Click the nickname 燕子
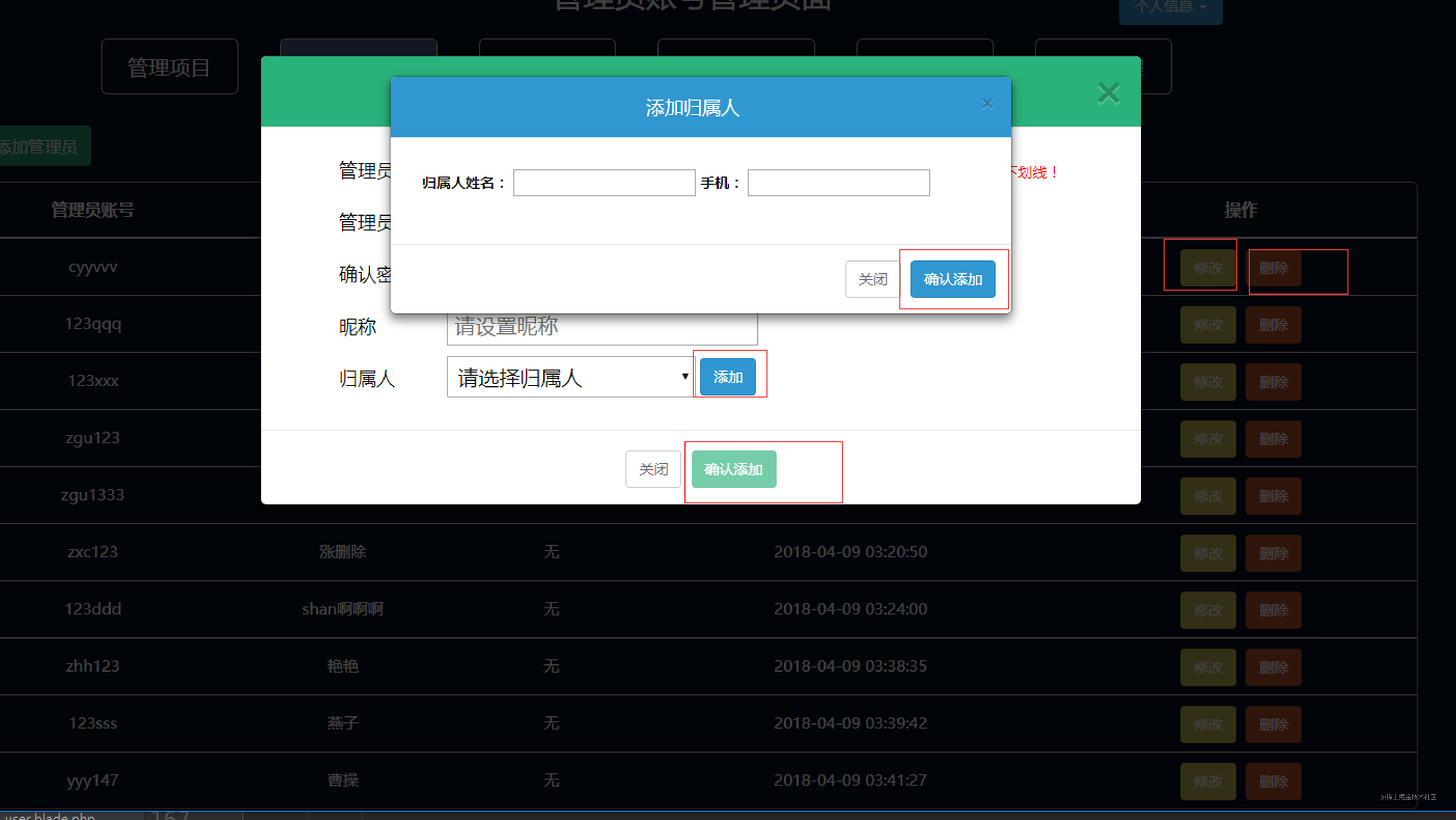Screen dimensions: 1456x820 tap(343, 723)
